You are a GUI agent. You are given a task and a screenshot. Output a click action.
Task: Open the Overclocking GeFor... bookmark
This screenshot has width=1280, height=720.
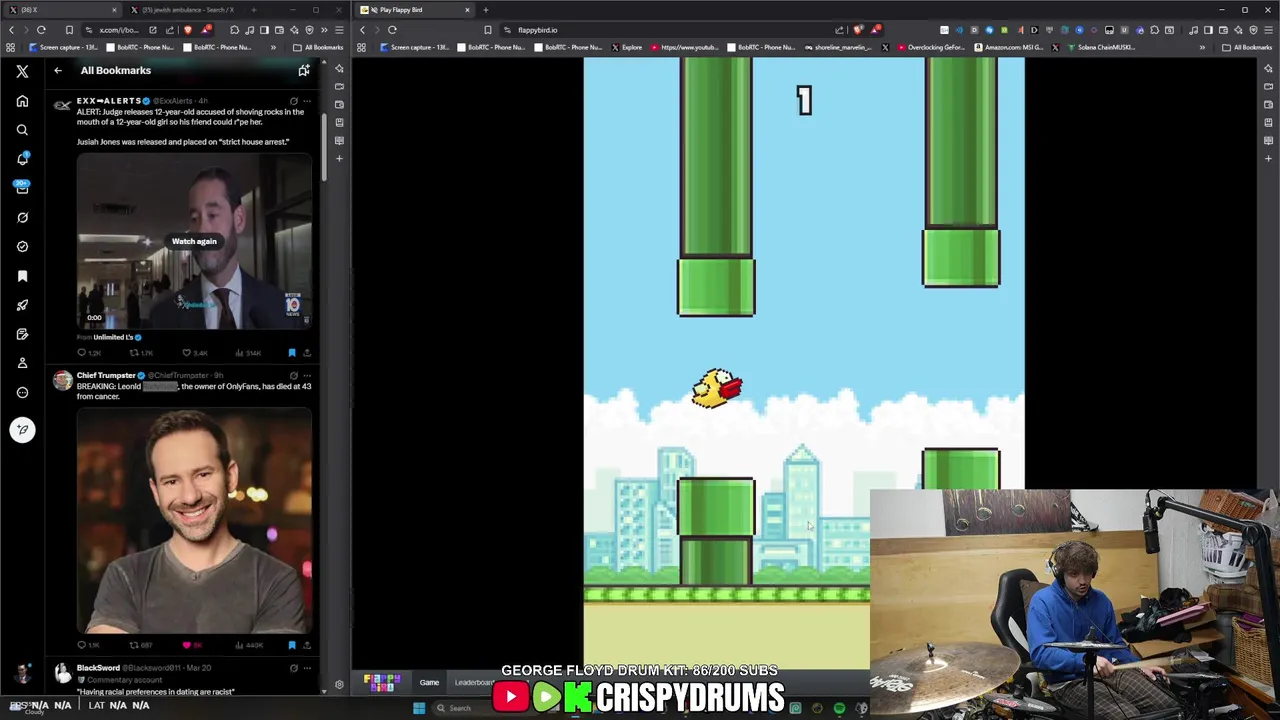click(931, 47)
